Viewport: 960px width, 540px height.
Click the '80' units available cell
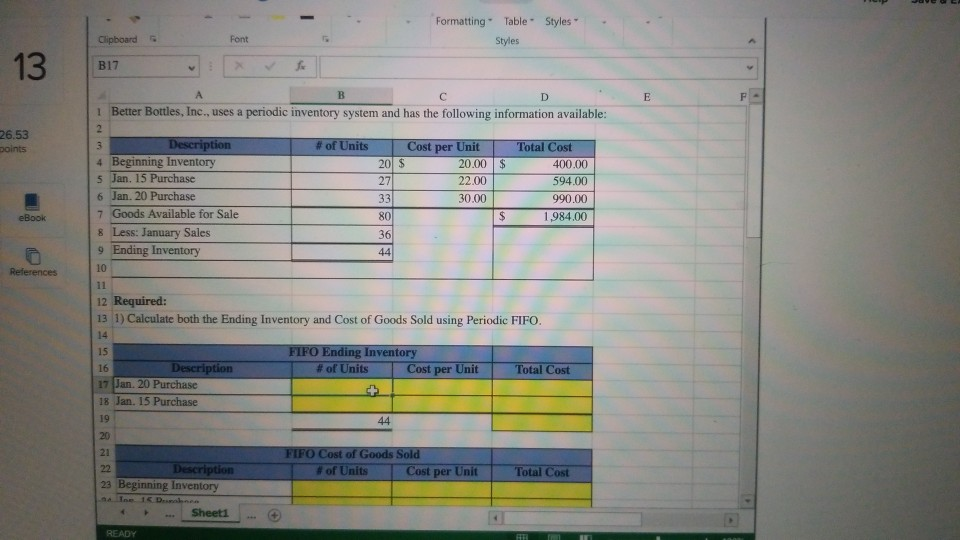(342, 216)
